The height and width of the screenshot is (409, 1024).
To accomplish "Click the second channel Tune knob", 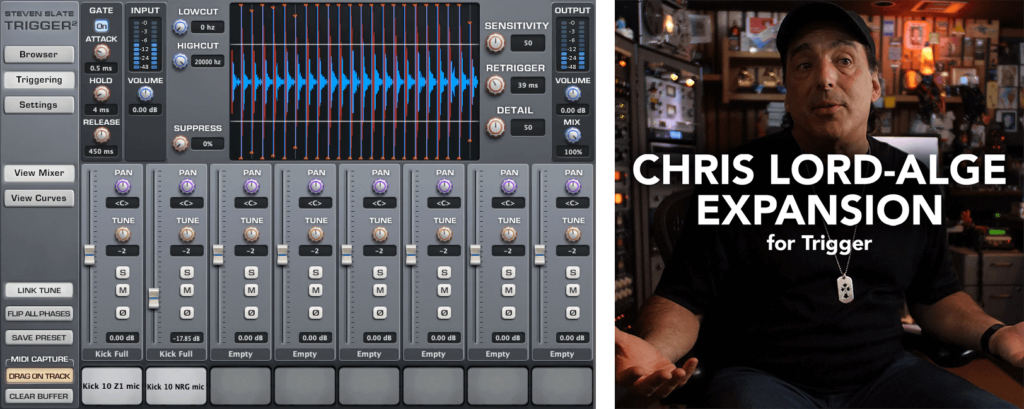I will (x=187, y=235).
